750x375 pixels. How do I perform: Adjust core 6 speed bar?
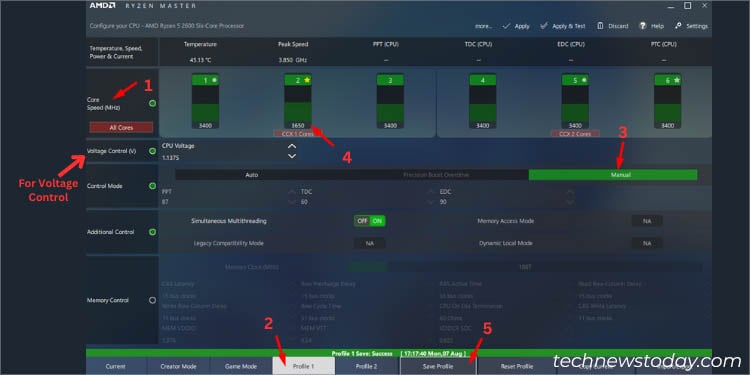pyautogui.click(x=668, y=101)
